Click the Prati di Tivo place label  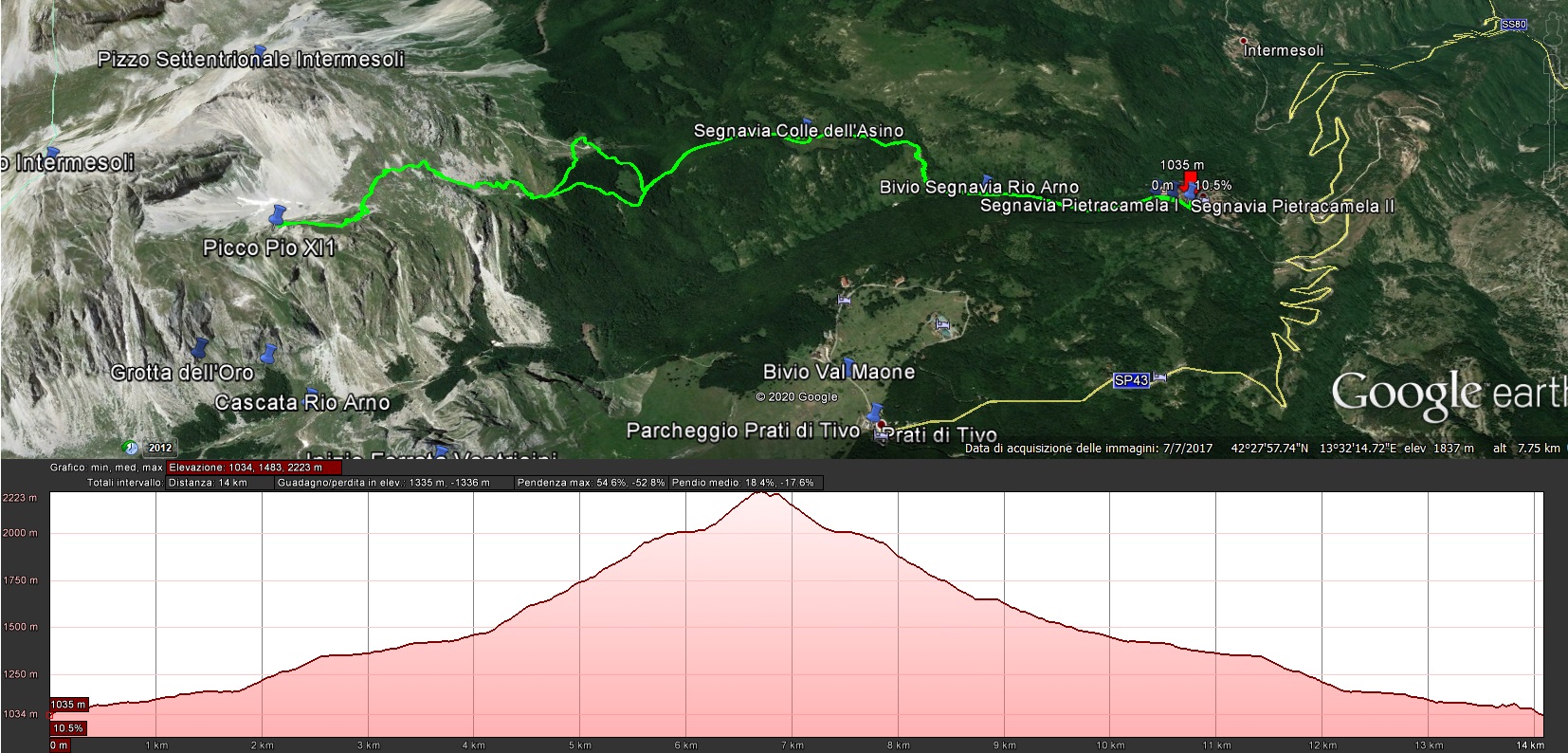pyautogui.click(x=939, y=435)
